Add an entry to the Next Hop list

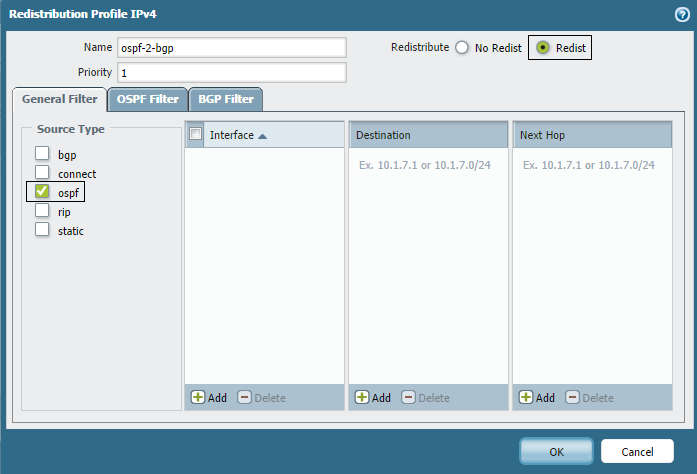click(537, 398)
